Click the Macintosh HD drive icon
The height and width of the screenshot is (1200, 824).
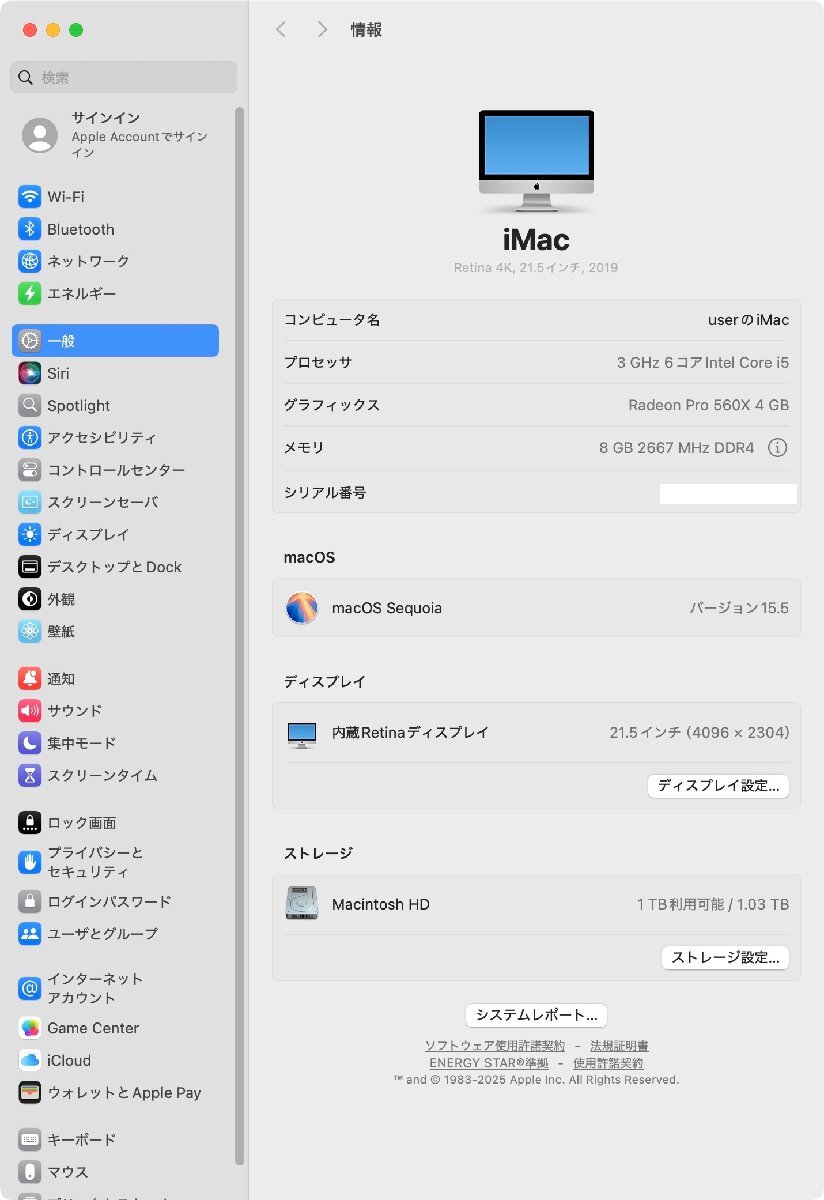coord(301,904)
